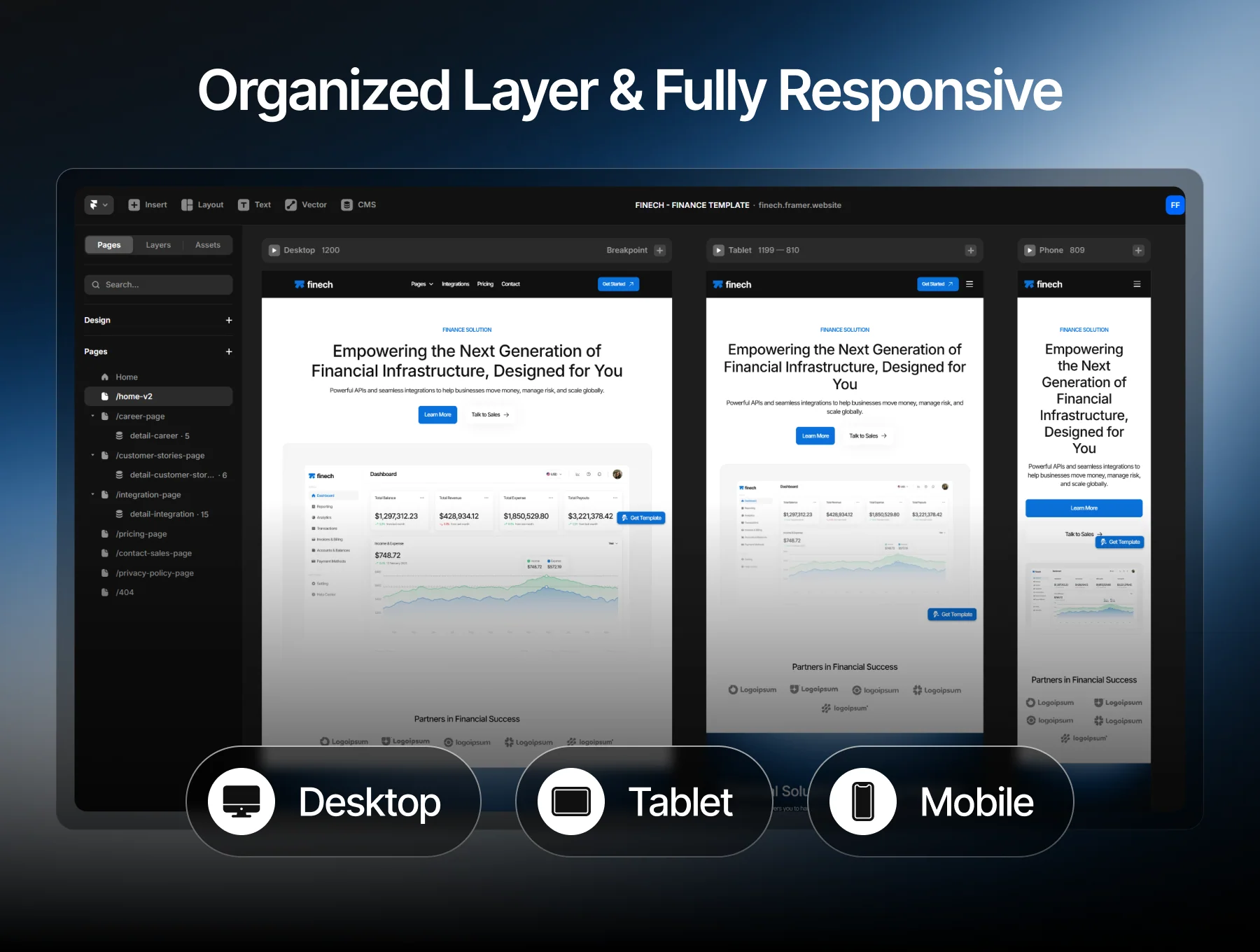The width and height of the screenshot is (1260, 952).
Task: Click Talk to Sales in desktop frame
Action: [x=490, y=414]
